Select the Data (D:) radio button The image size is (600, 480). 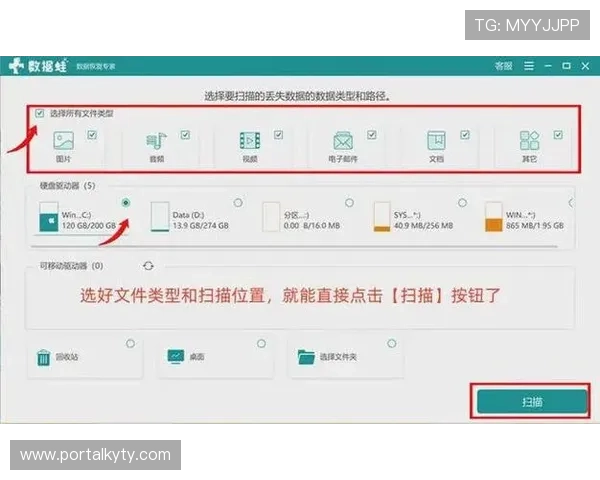[x=238, y=202]
